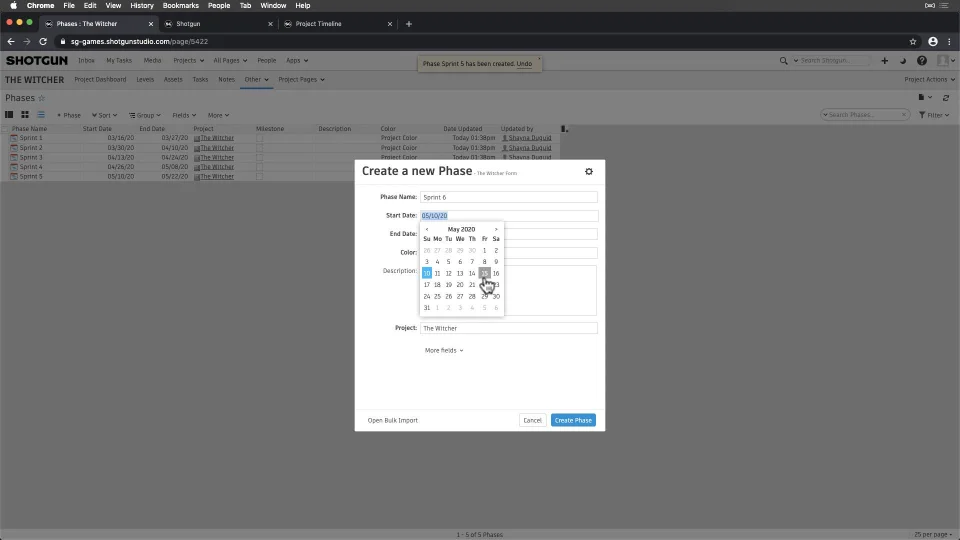Open the page document menu icon
Screen dimensions: 960x540
pos(924,97)
